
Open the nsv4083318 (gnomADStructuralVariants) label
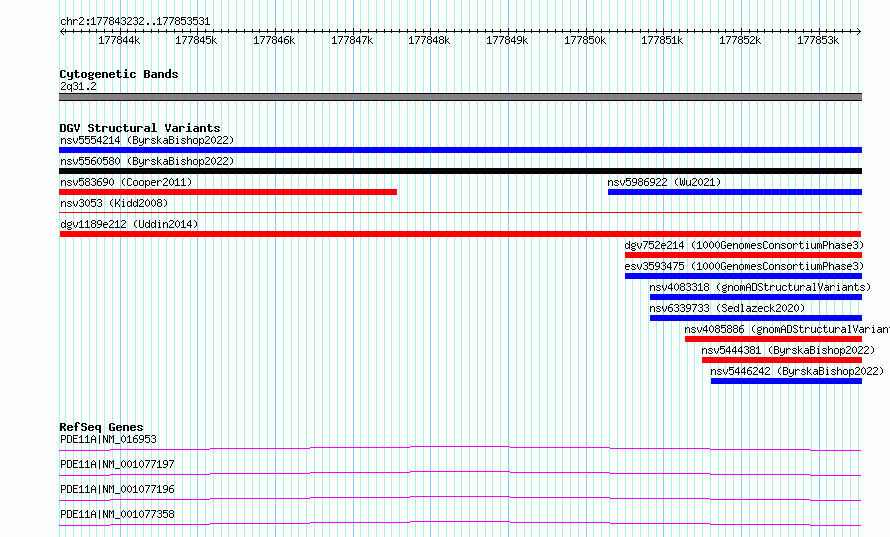(x=760, y=287)
